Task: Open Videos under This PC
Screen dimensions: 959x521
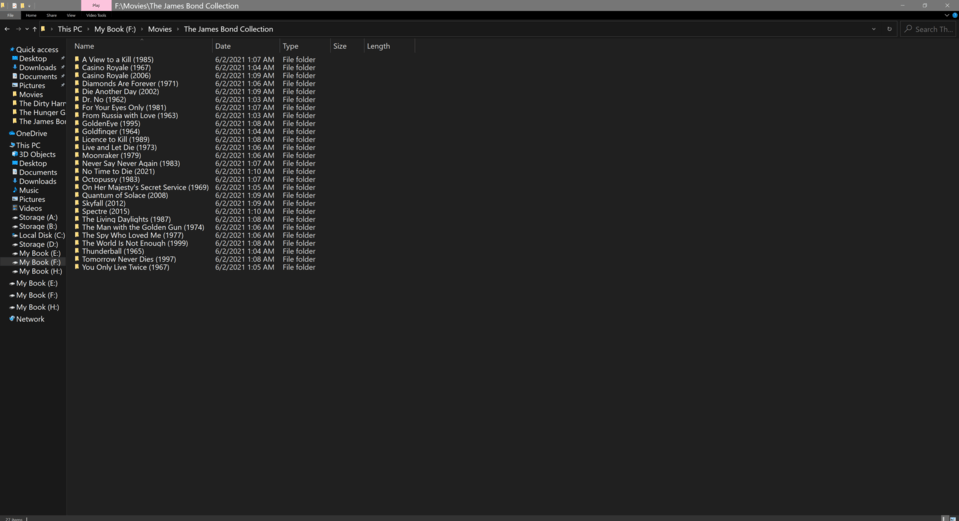Action: tap(31, 208)
